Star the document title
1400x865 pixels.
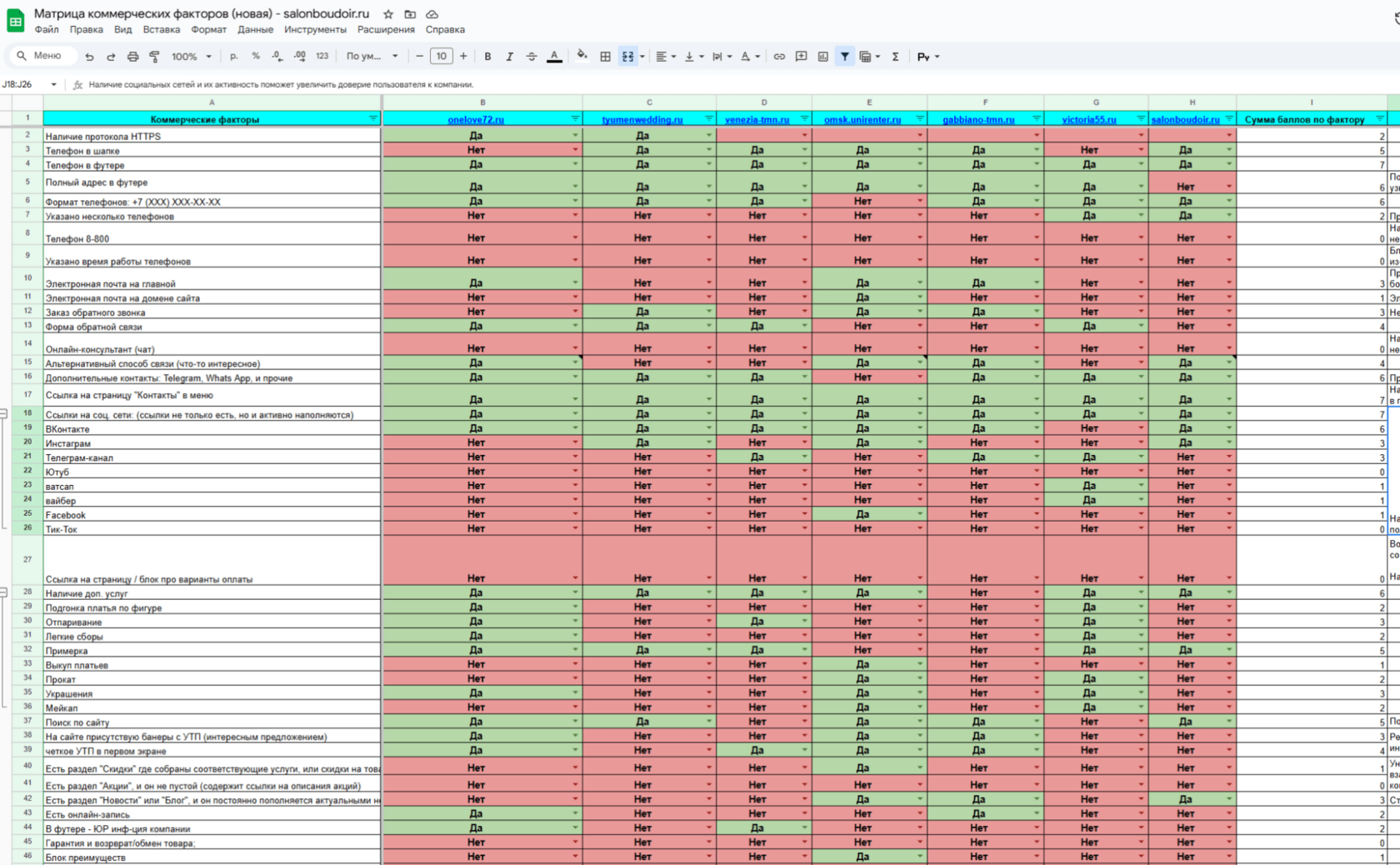(x=388, y=14)
